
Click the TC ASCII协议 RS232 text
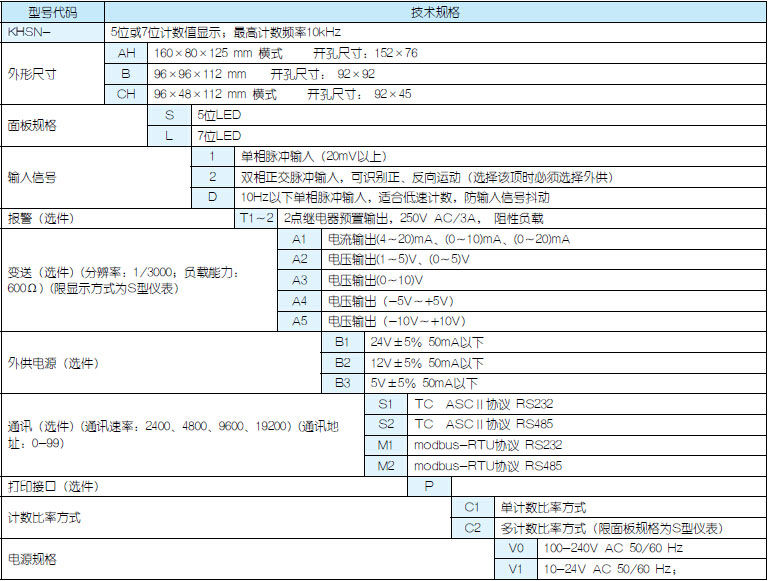tap(484, 404)
